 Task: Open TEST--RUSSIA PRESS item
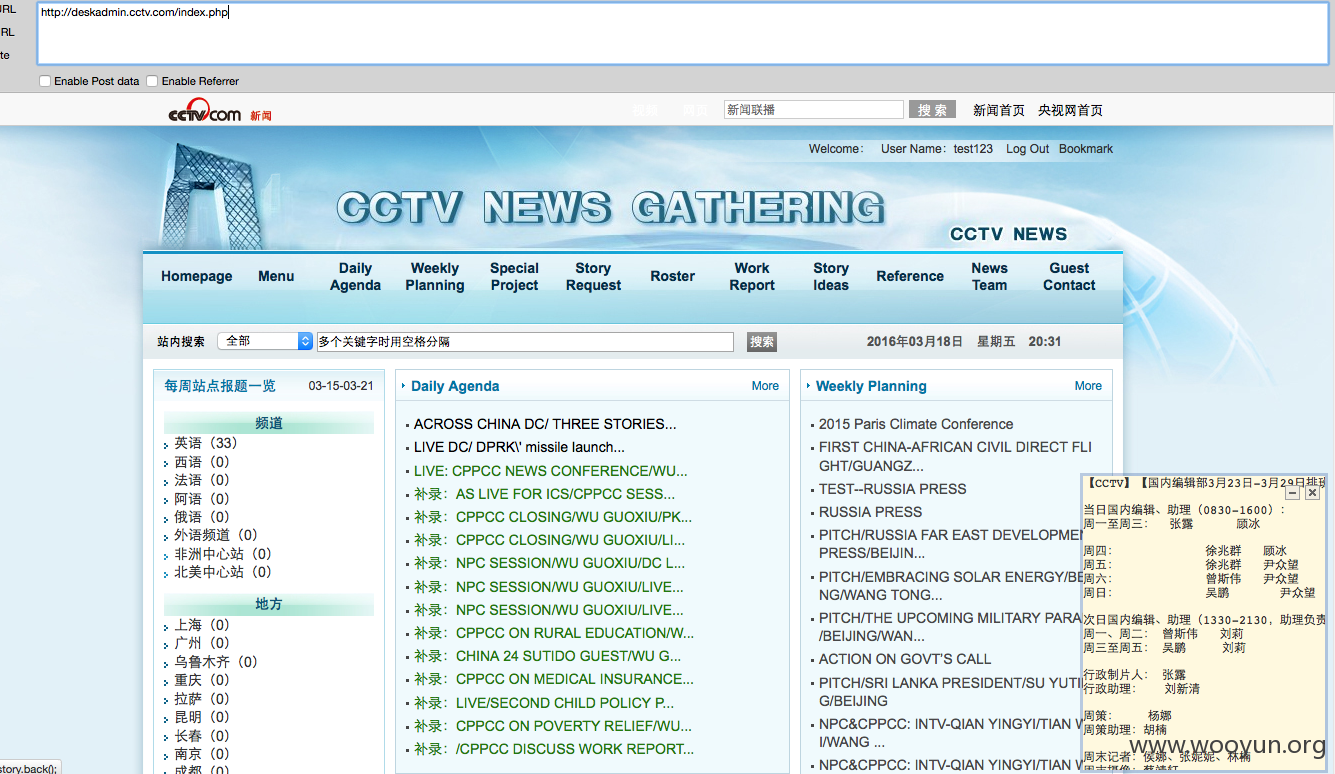tap(893, 489)
